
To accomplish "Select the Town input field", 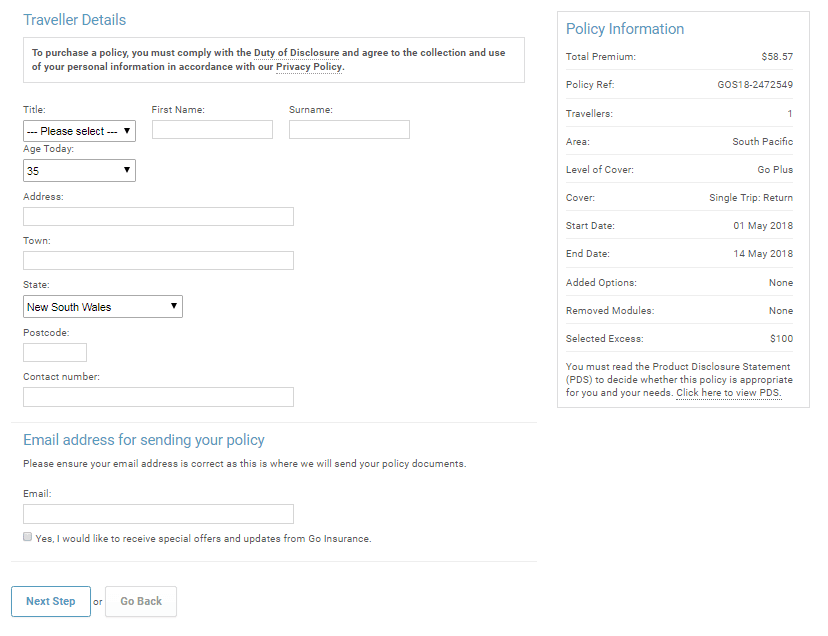I will tap(158, 261).
